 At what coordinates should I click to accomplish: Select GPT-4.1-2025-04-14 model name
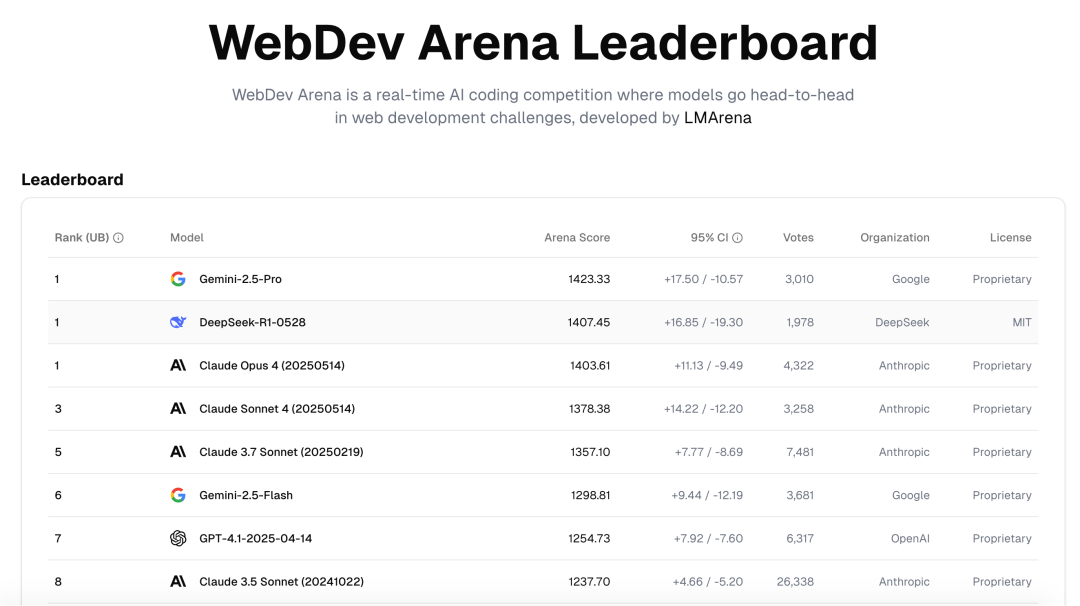coord(256,539)
